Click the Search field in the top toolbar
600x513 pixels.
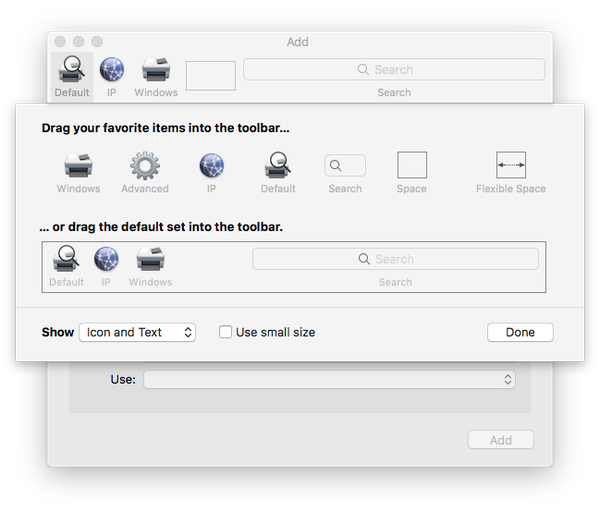pyautogui.click(x=394, y=70)
